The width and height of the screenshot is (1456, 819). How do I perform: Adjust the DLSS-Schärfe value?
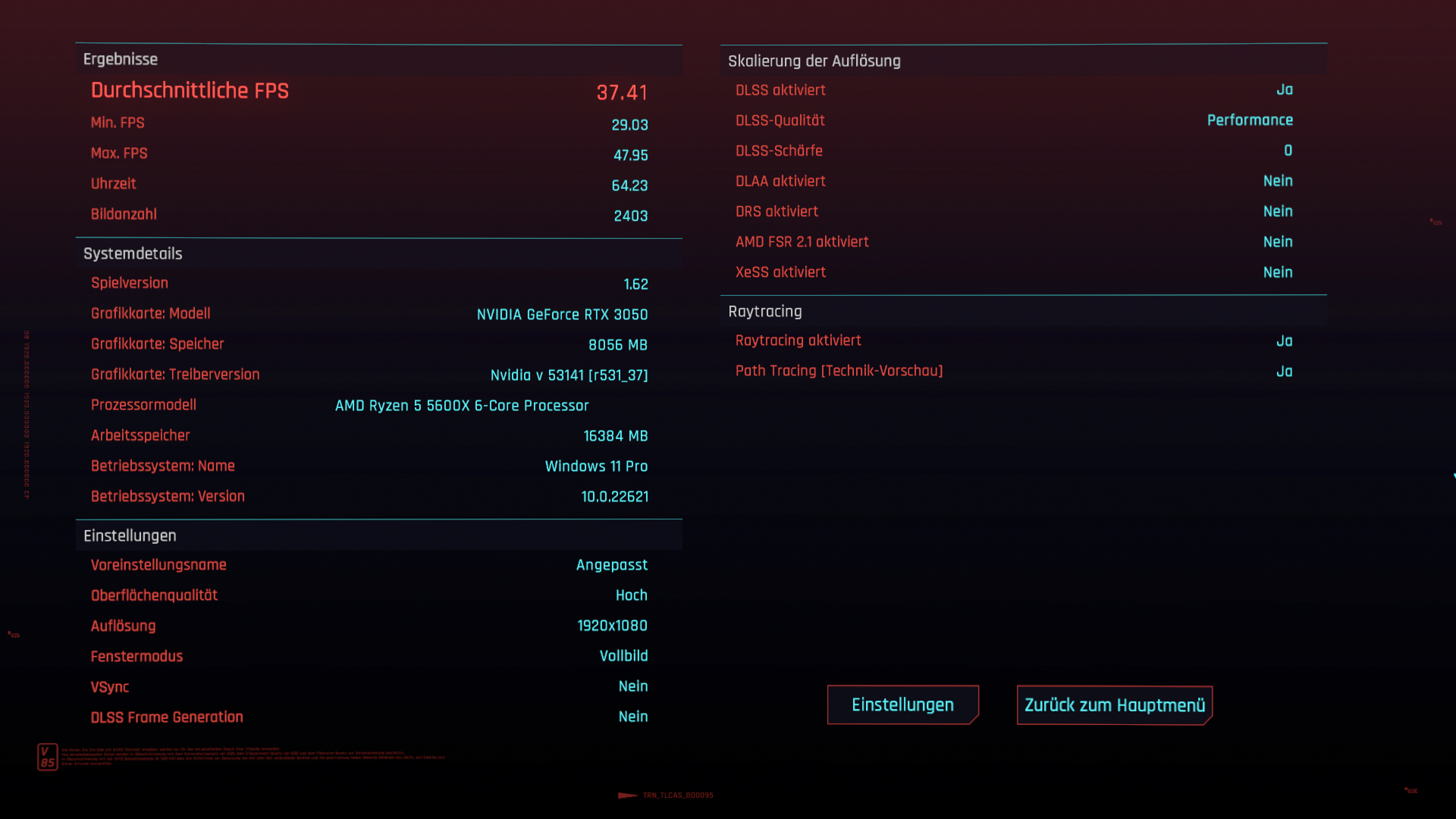[1287, 150]
